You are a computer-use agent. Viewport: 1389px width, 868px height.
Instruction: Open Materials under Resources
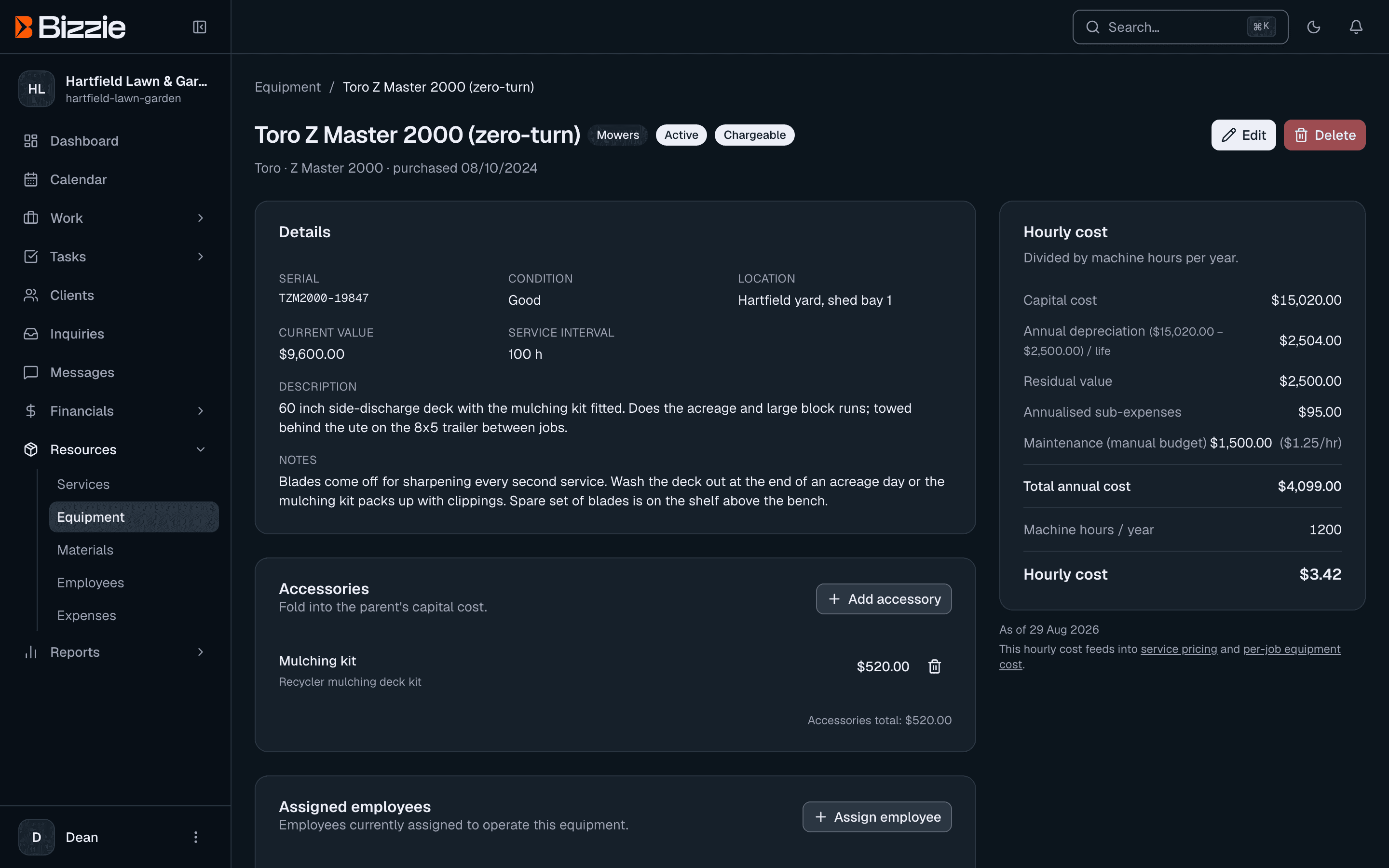click(134, 550)
